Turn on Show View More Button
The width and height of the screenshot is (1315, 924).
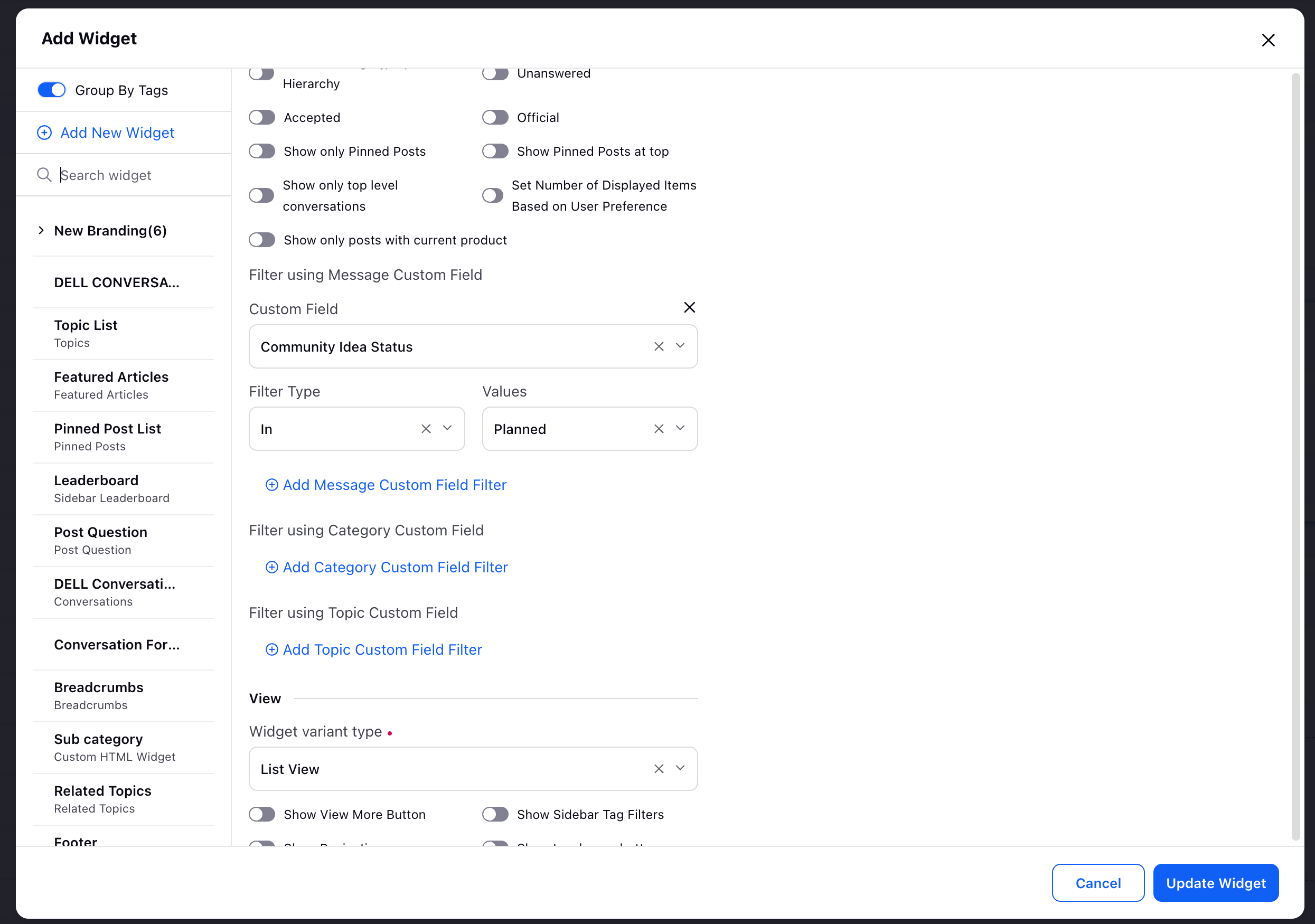tap(262, 814)
